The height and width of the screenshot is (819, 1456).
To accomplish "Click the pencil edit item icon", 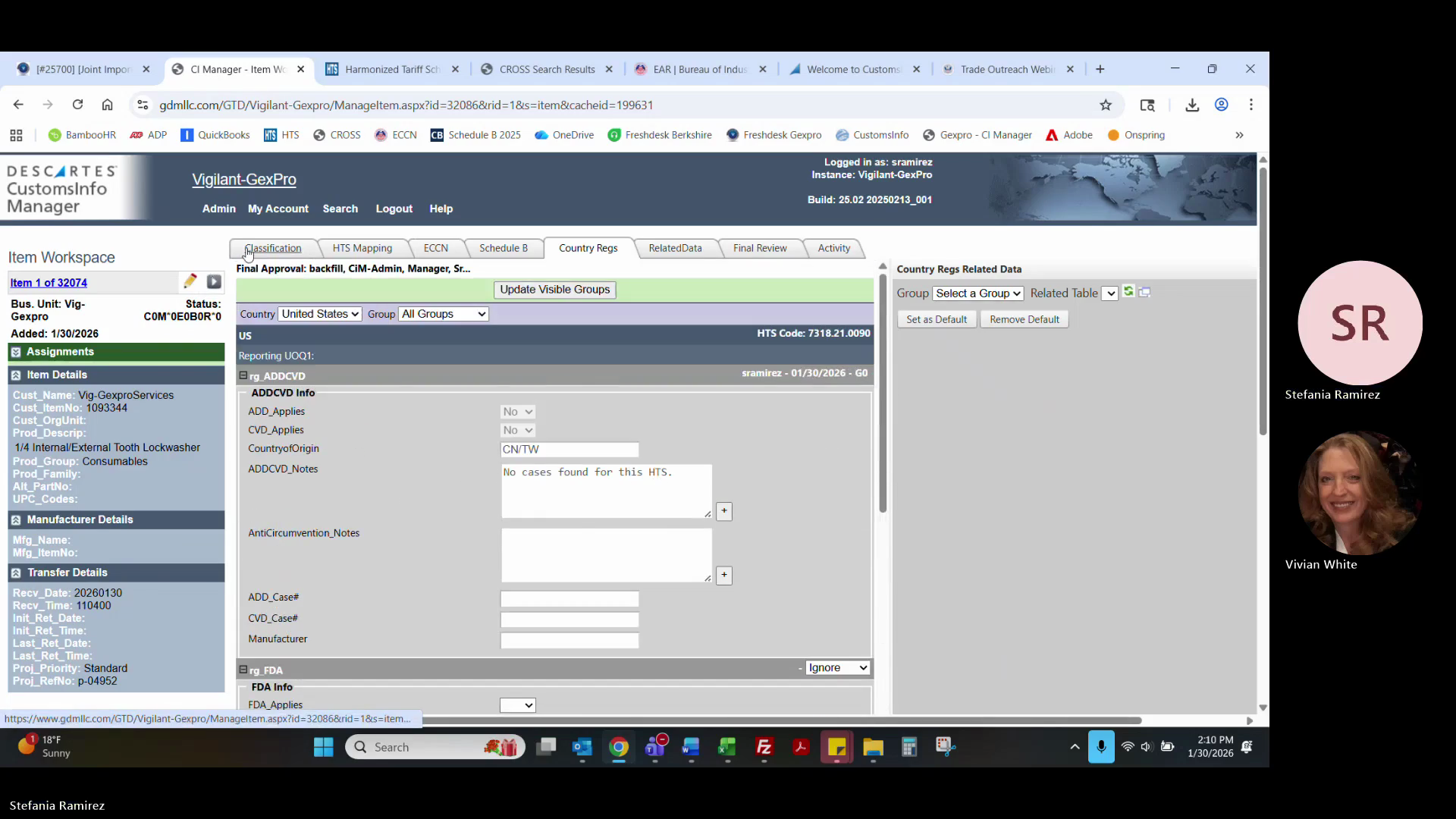I will [x=190, y=281].
